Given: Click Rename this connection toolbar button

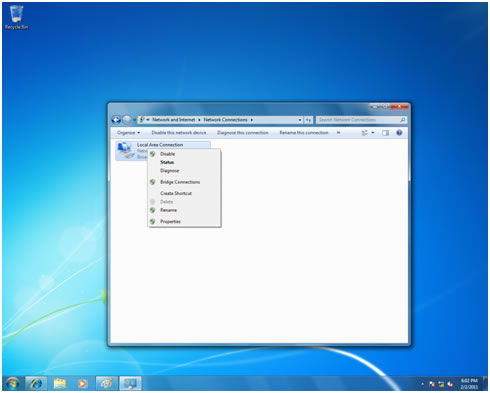Looking at the screenshot, I should [304, 133].
